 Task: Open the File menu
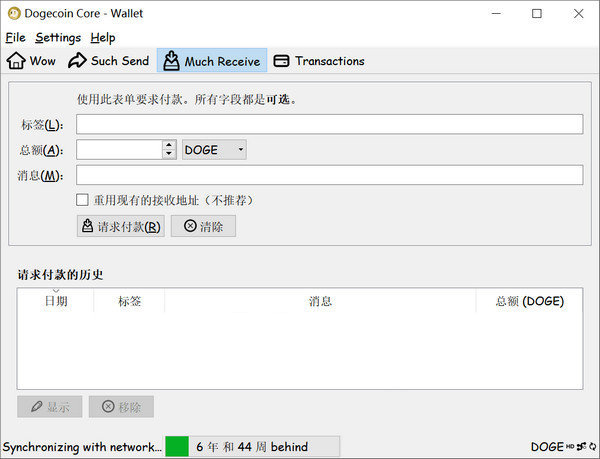click(15, 37)
